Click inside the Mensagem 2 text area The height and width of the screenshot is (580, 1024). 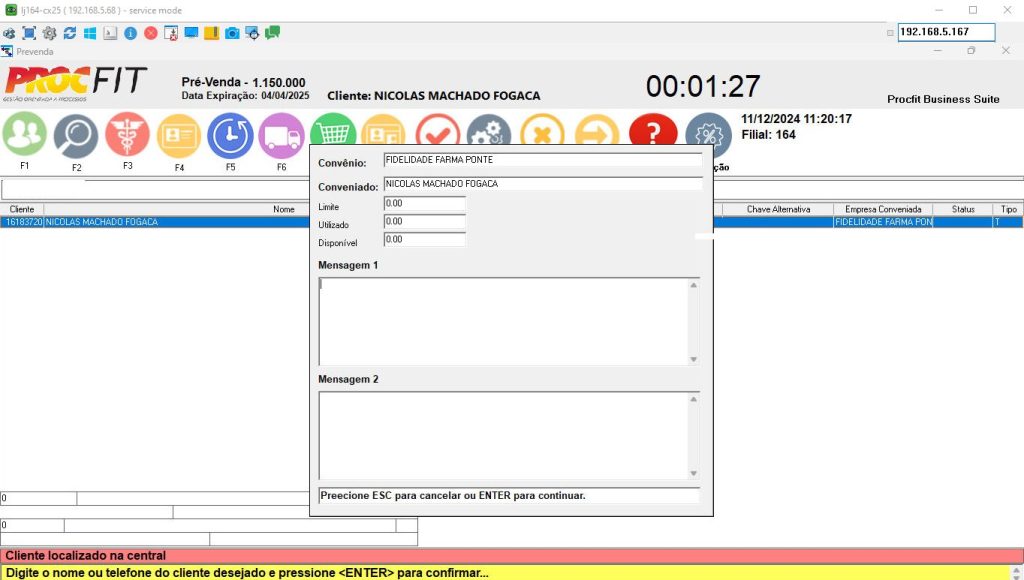tap(503, 436)
